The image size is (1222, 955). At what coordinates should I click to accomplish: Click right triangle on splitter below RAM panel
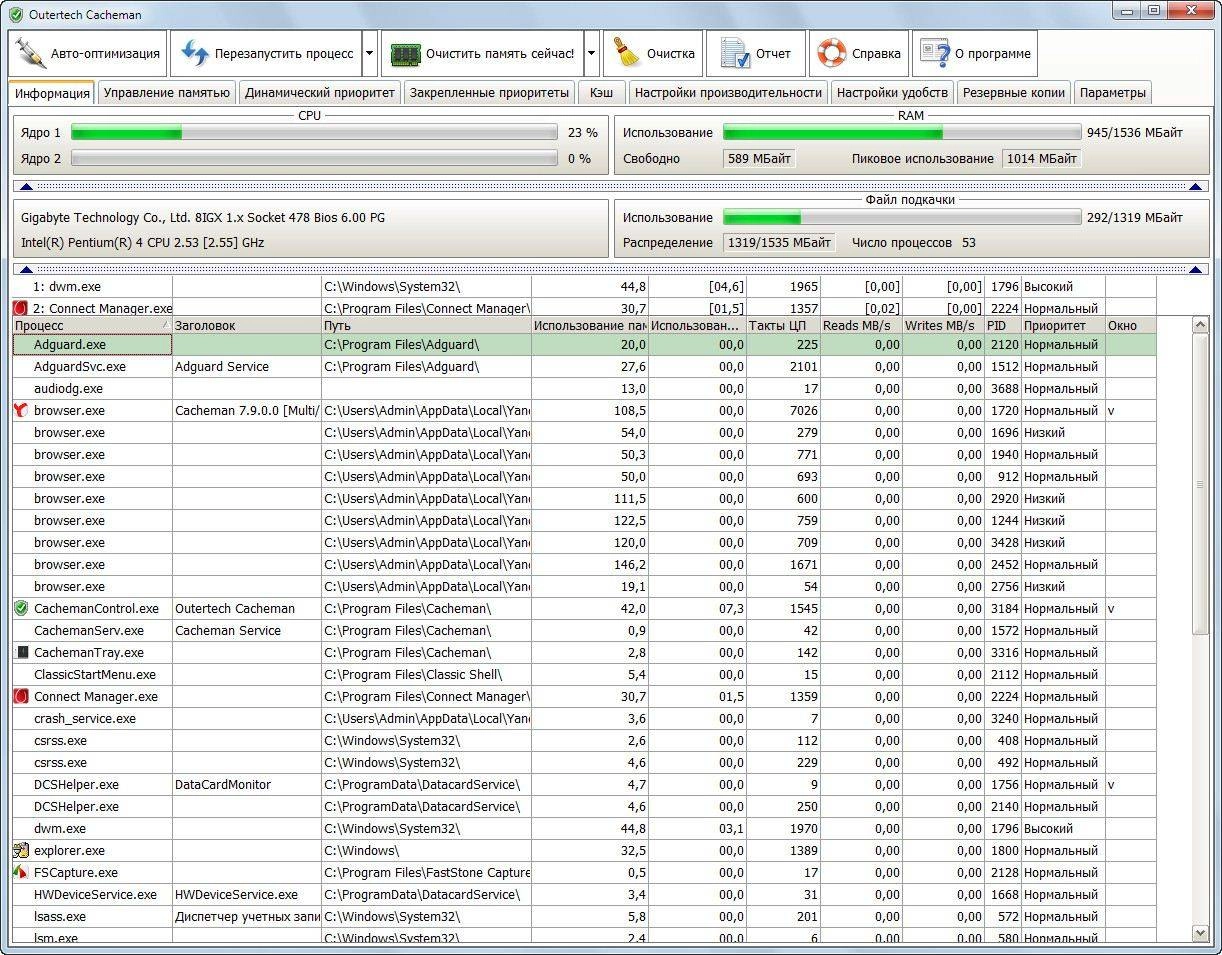pyautogui.click(x=1195, y=186)
